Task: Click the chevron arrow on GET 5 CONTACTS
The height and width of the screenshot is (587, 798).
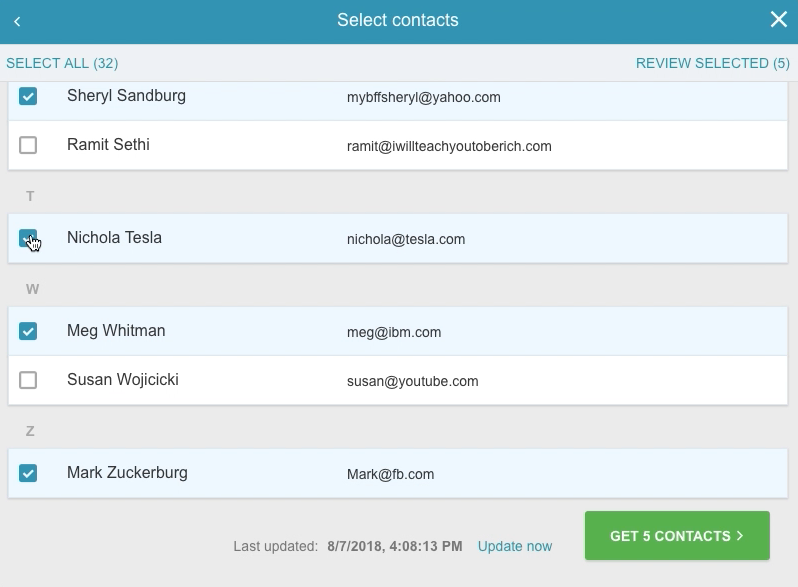Action: (x=740, y=536)
